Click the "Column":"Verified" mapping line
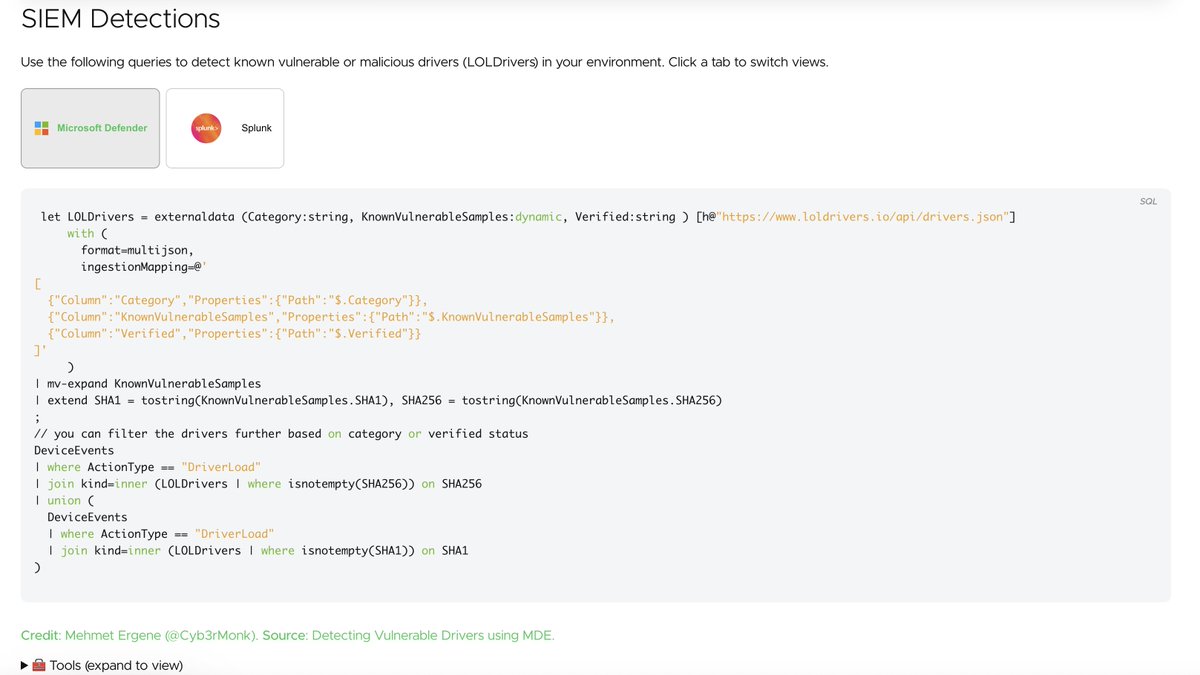Viewport: 1200px width, 675px height. click(234, 334)
